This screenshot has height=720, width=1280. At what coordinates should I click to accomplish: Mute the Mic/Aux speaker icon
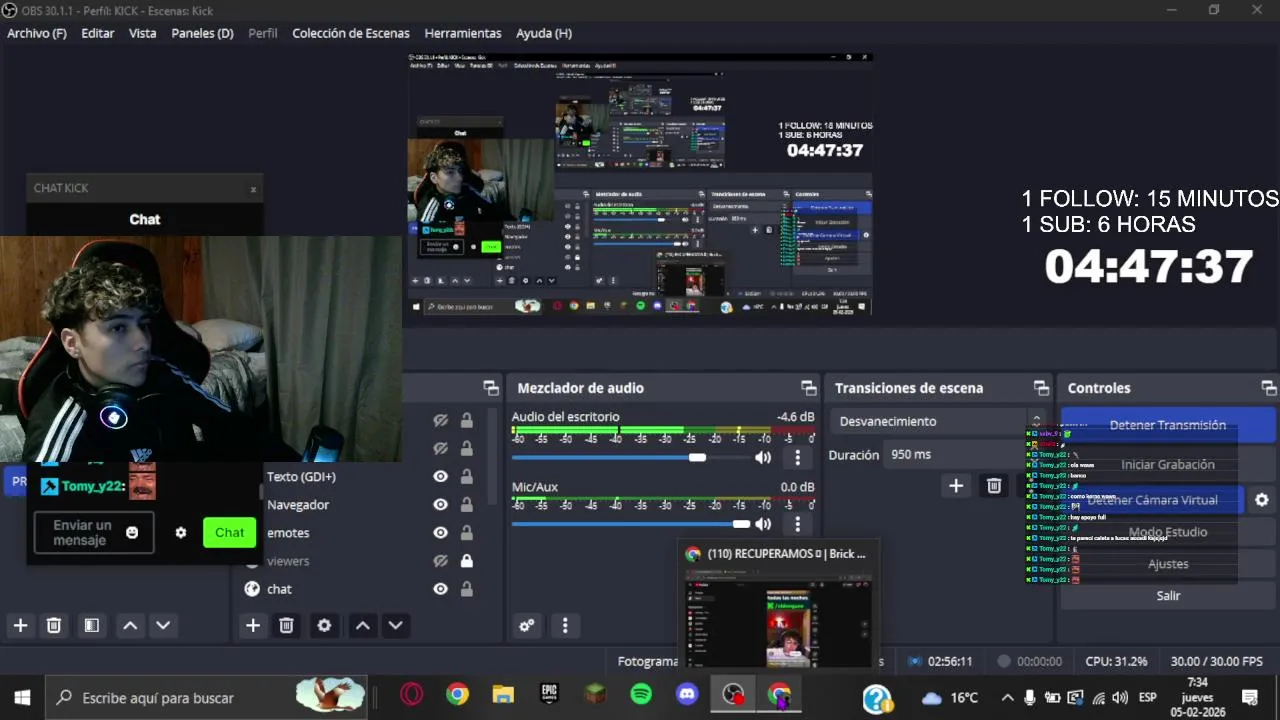(x=763, y=524)
